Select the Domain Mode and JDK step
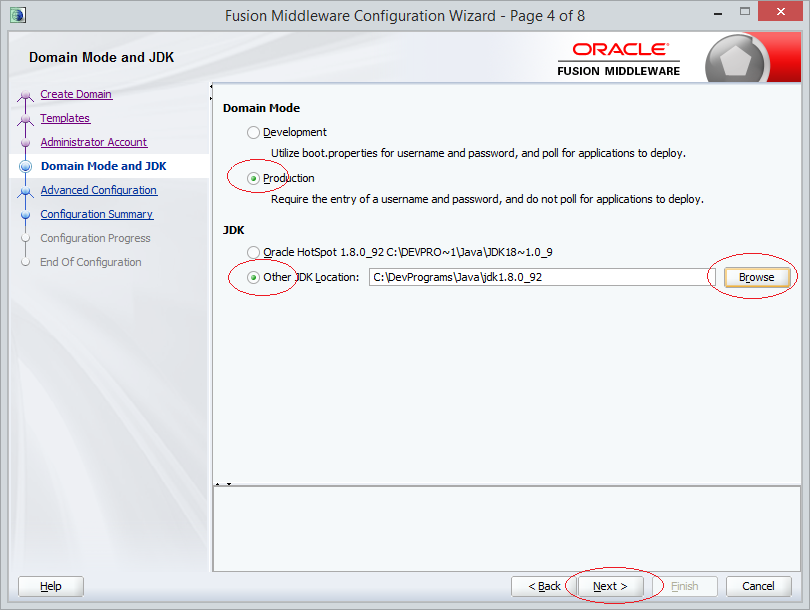This screenshot has height=610, width=810. click(x=103, y=166)
